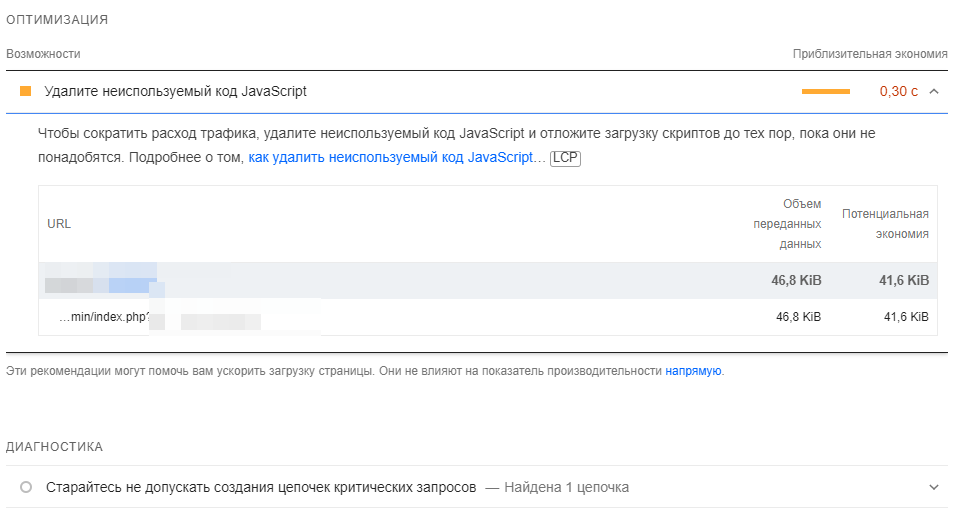953x508 pixels.
Task: Click the LCP badge
Action: (x=565, y=158)
